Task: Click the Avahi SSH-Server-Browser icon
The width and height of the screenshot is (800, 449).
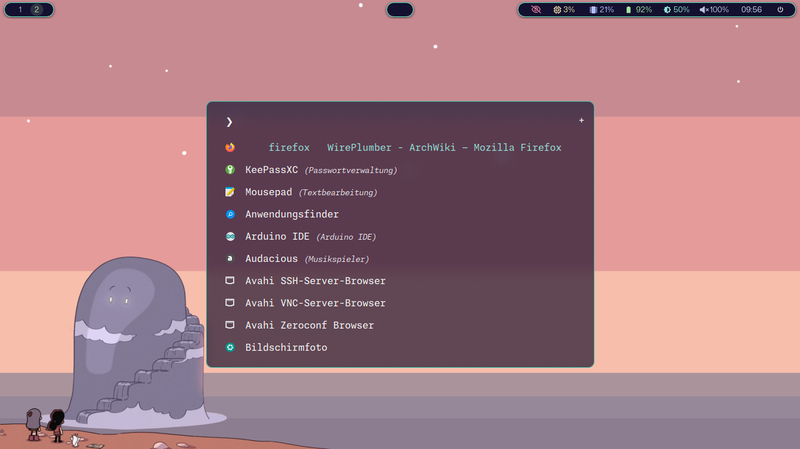Action: point(230,281)
